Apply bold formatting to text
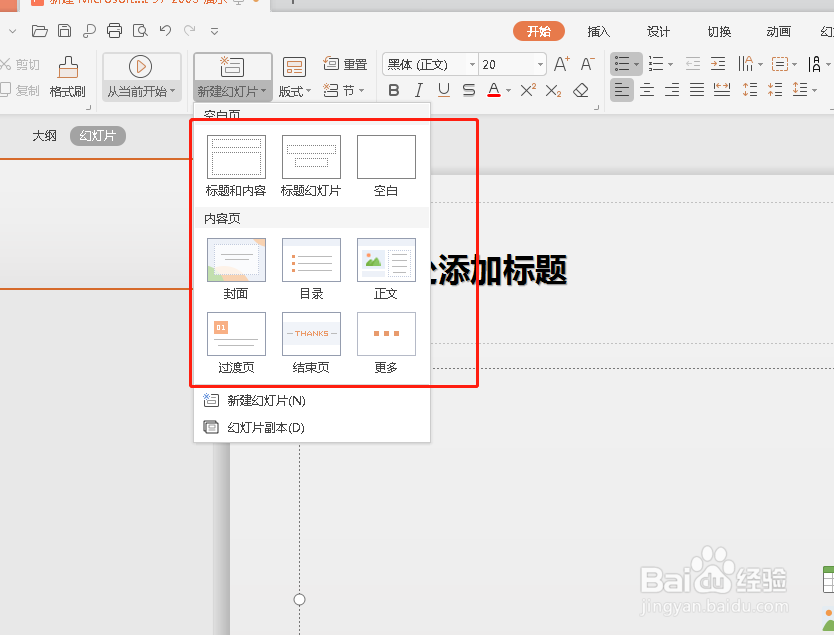This screenshot has width=834, height=635. point(393,90)
